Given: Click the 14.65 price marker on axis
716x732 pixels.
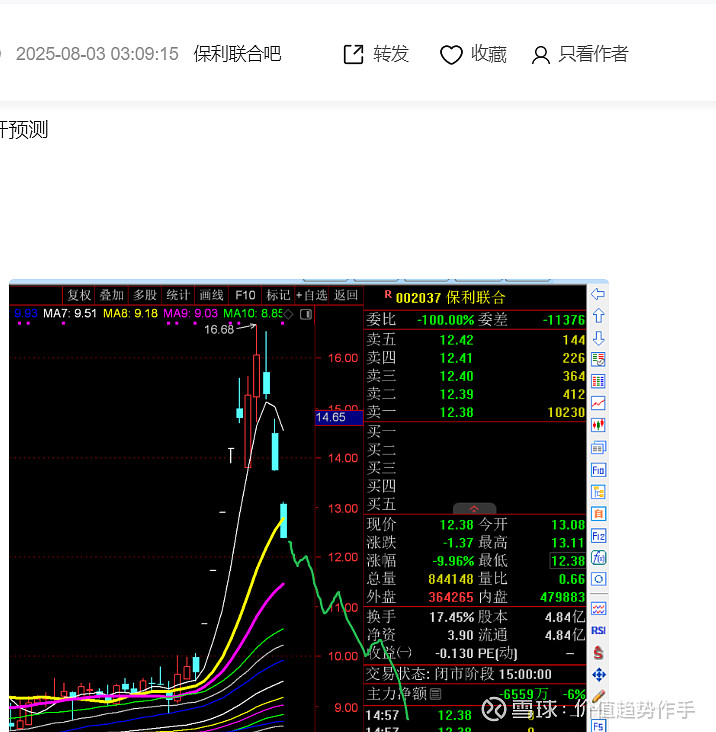Looking at the screenshot, I should pos(339,417).
